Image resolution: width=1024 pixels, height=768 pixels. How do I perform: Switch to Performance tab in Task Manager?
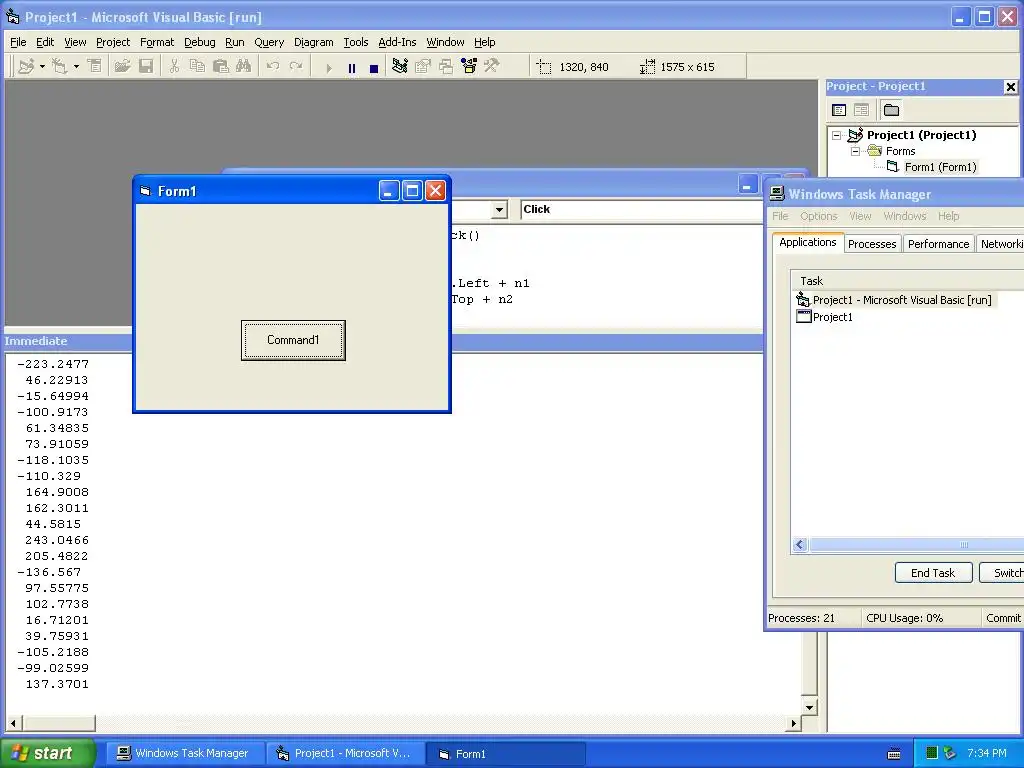coord(938,244)
